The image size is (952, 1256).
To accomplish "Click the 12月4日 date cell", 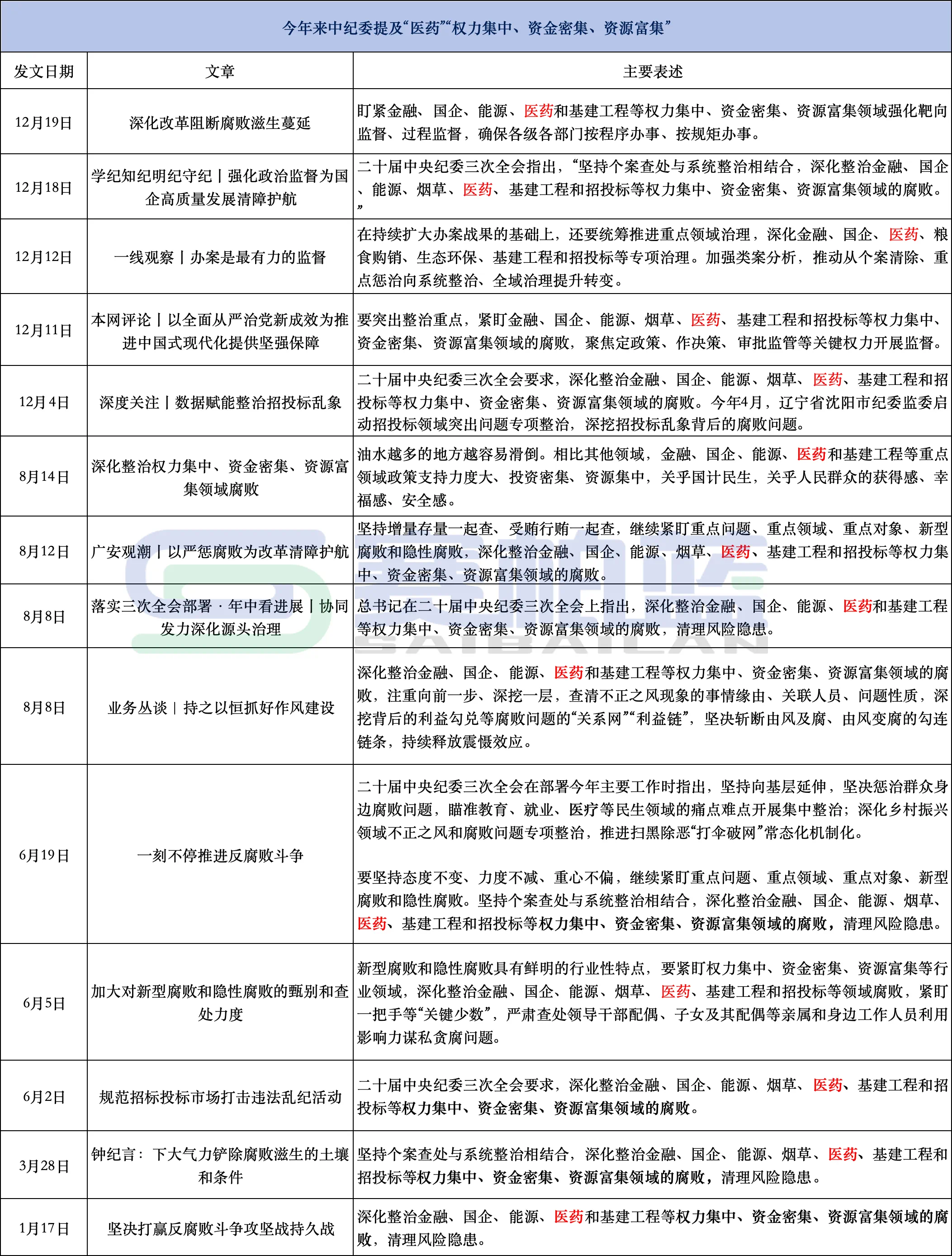I will [44, 402].
